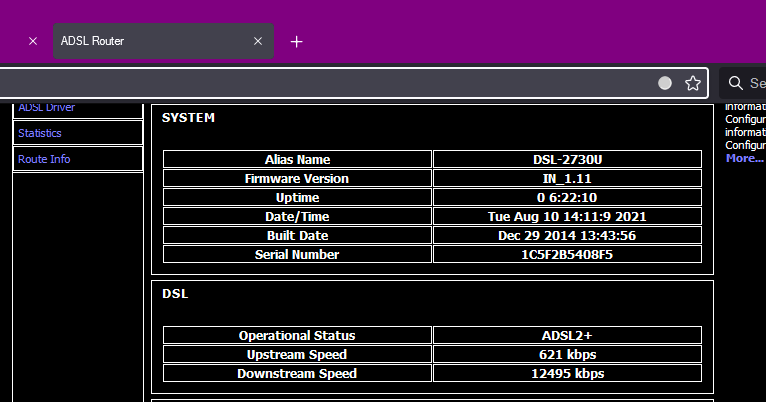Bookmark this page with the star icon
This screenshot has height=402, width=766.
point(692,83)
